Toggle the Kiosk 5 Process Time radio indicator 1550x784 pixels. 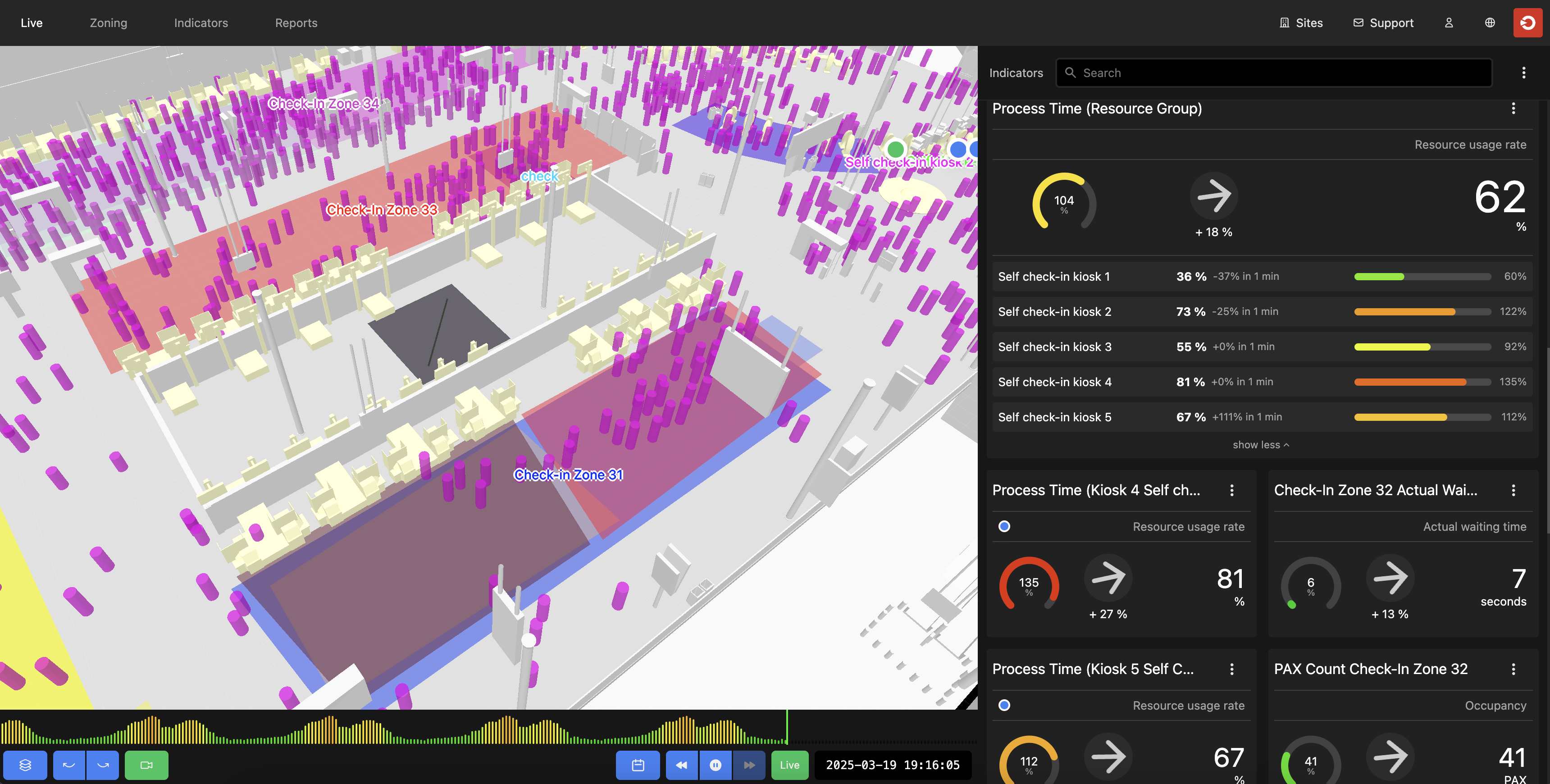pyautogui.click(x=1004, y=705)
